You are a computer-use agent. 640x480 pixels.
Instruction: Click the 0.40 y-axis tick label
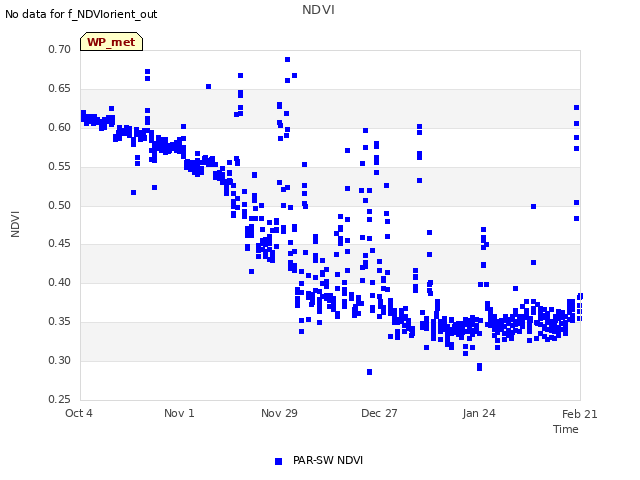pos(60,282)
